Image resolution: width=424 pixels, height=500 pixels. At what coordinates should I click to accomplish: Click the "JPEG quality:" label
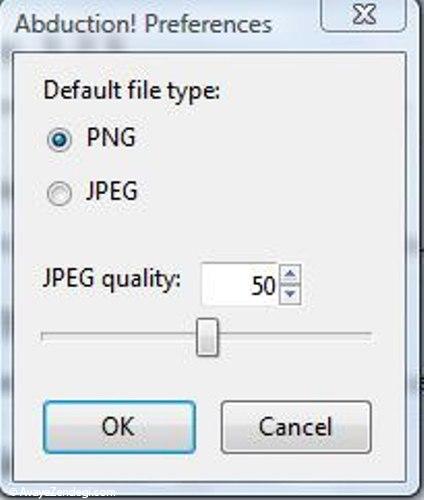click(x=112, y=279)
